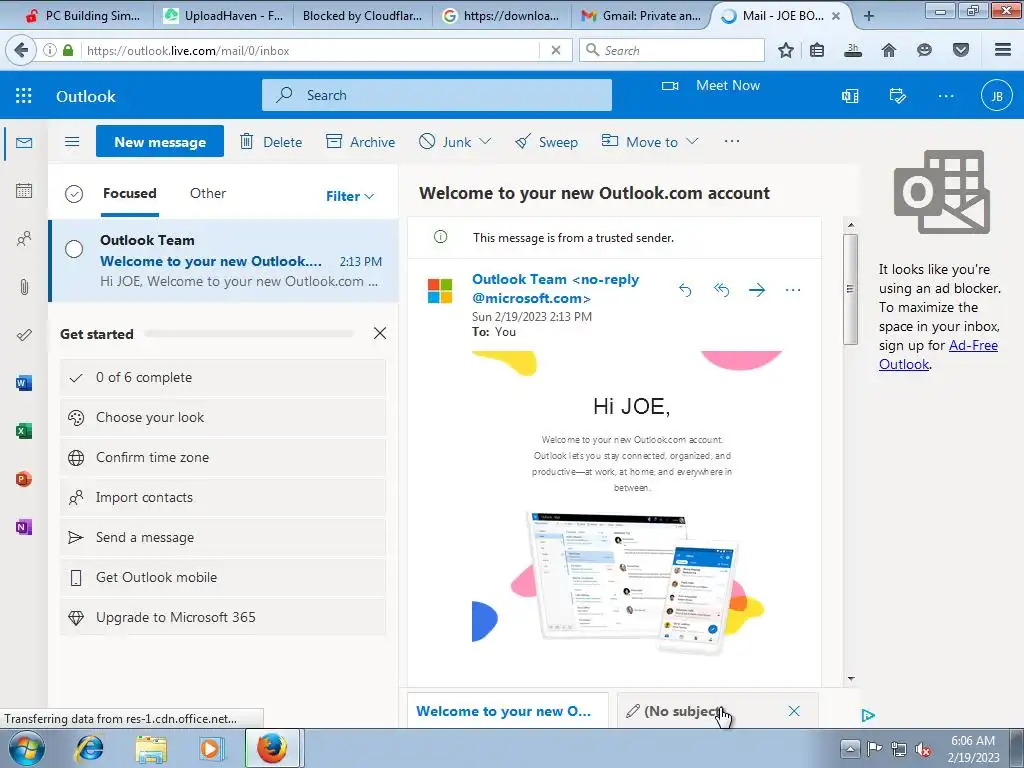This screenshot has width=1024, height=768.
Task: Click Sweep in the mail toolbar
Action: click(x=546, y=142)
